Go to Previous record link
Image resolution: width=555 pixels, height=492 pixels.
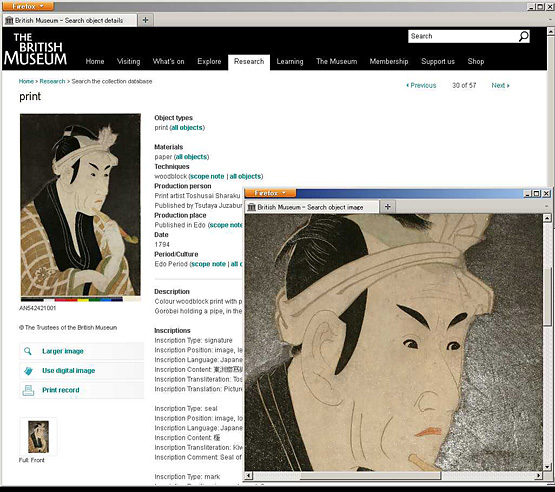421,85
